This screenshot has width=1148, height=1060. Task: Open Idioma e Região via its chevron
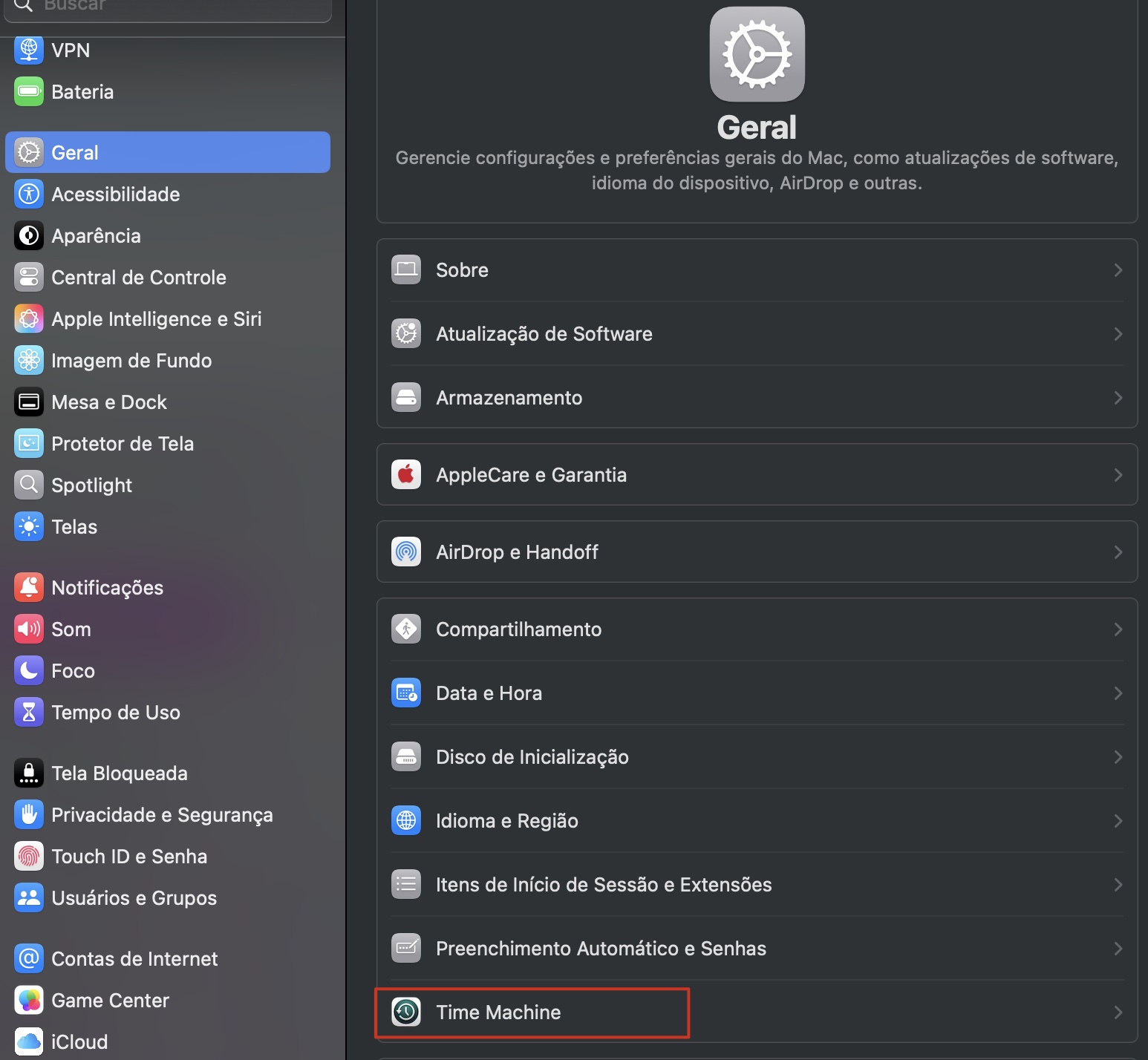[1118, 820]
